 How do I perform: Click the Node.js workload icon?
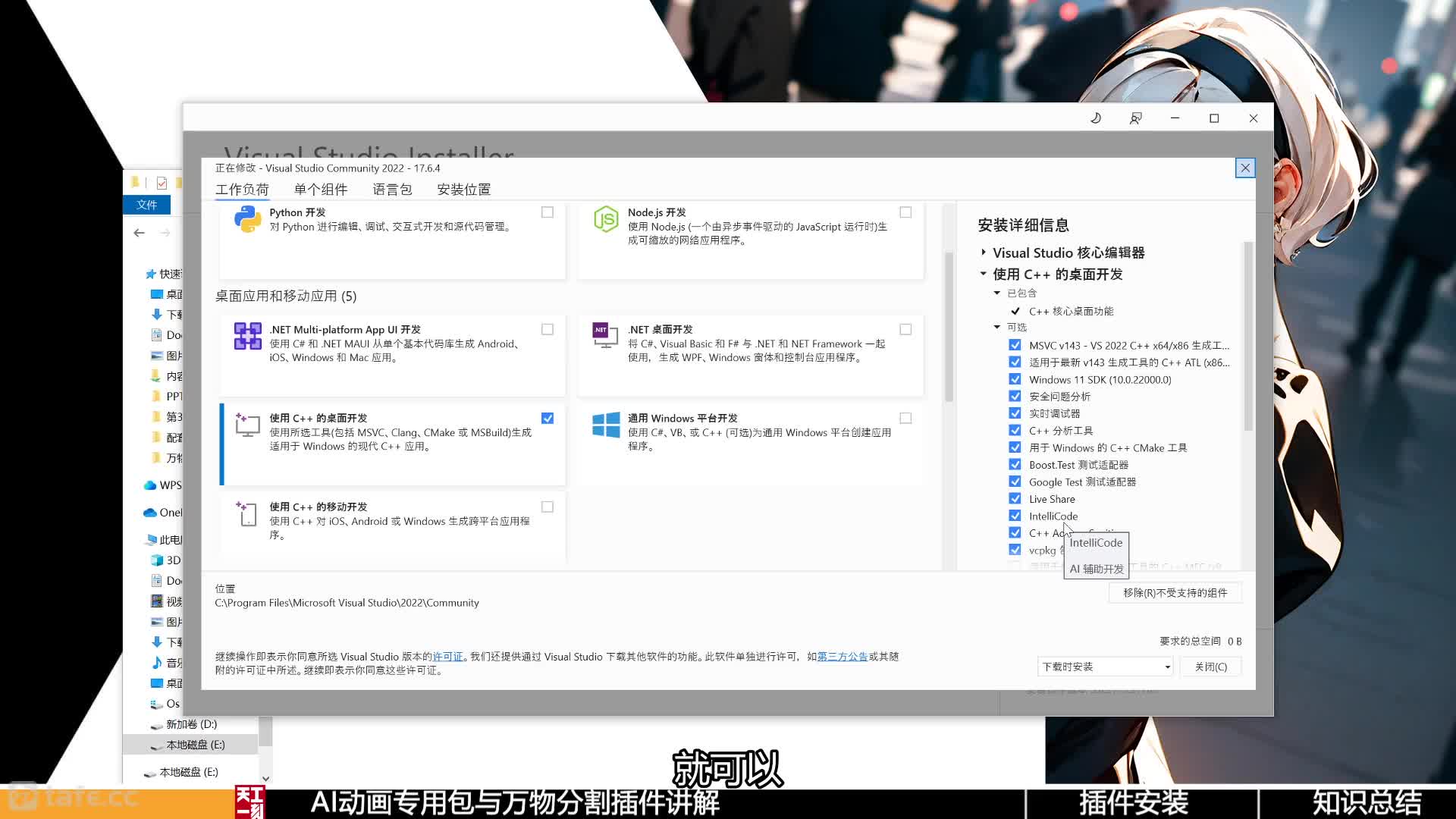(606, 219)
